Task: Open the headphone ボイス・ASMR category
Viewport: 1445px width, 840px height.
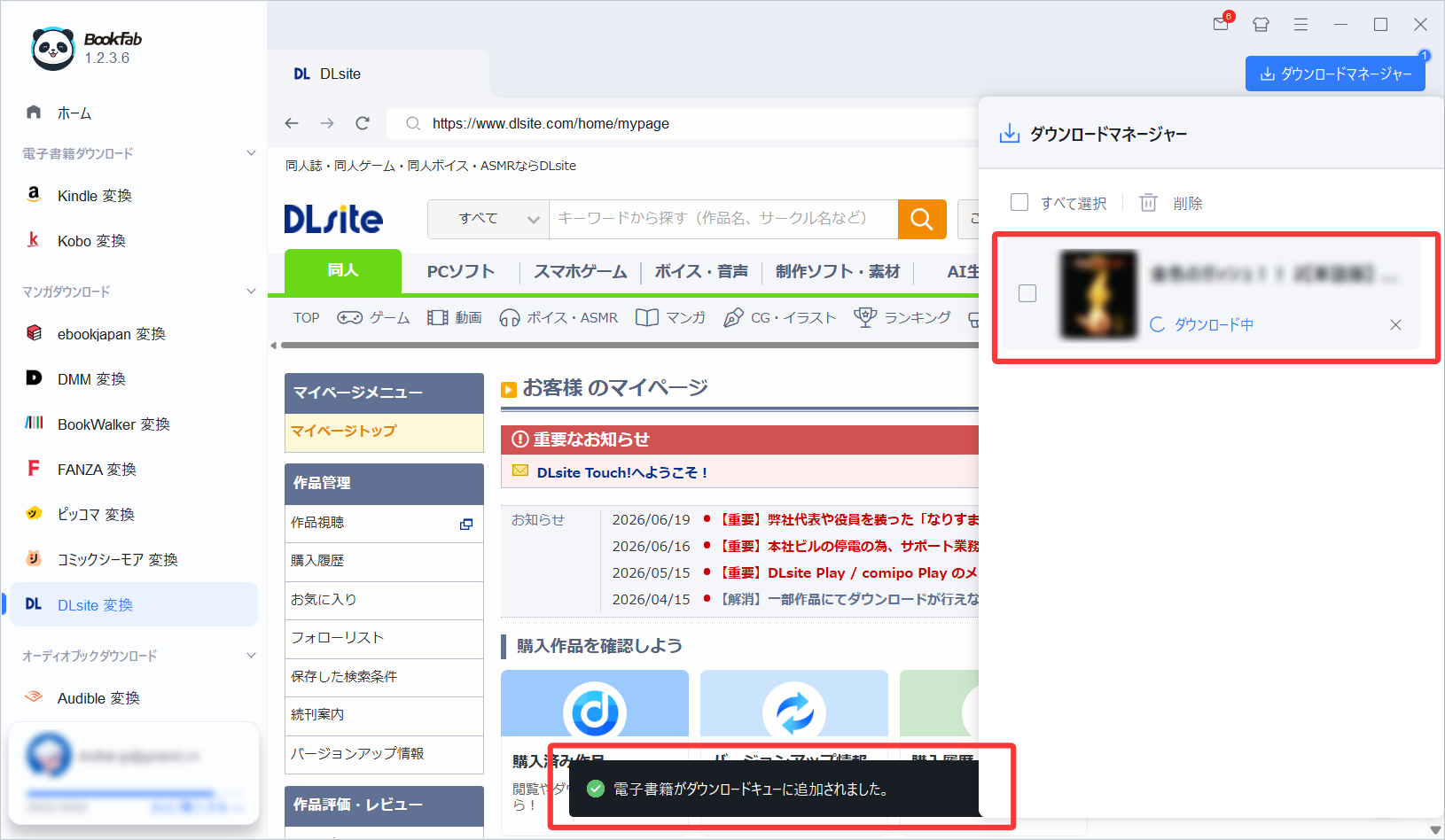Action: (558, 317)
